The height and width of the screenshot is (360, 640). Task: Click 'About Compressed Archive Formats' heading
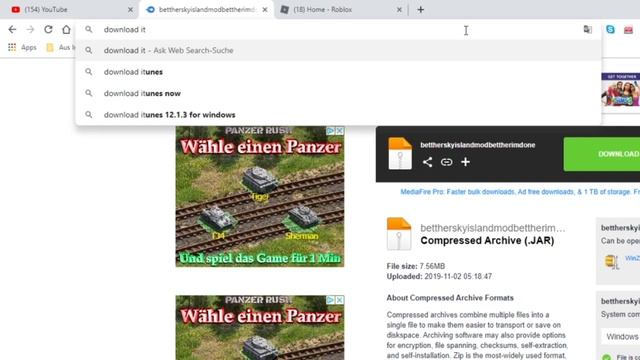(x=450, y=298)
